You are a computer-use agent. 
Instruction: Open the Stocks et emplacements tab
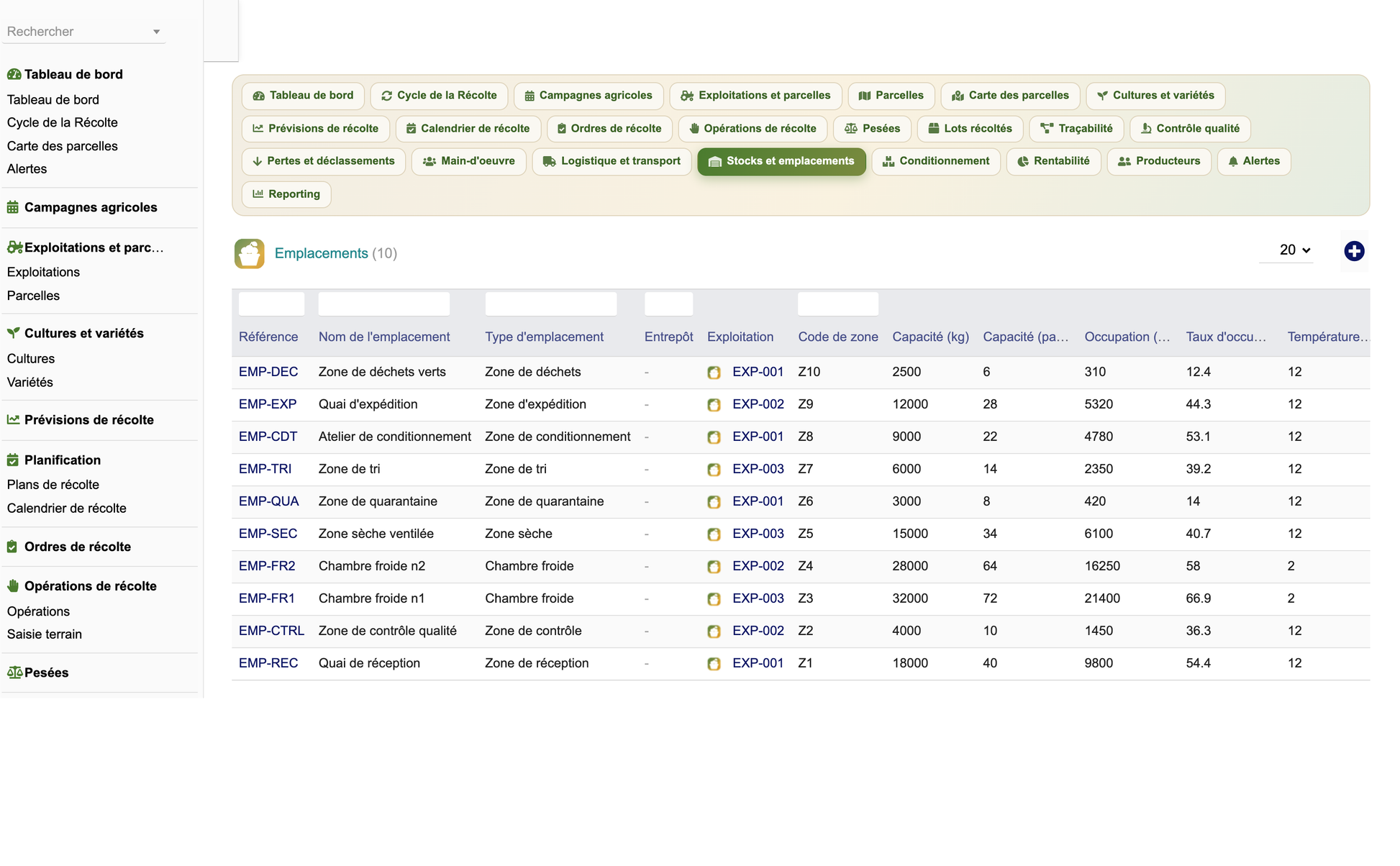click(781, 161)
